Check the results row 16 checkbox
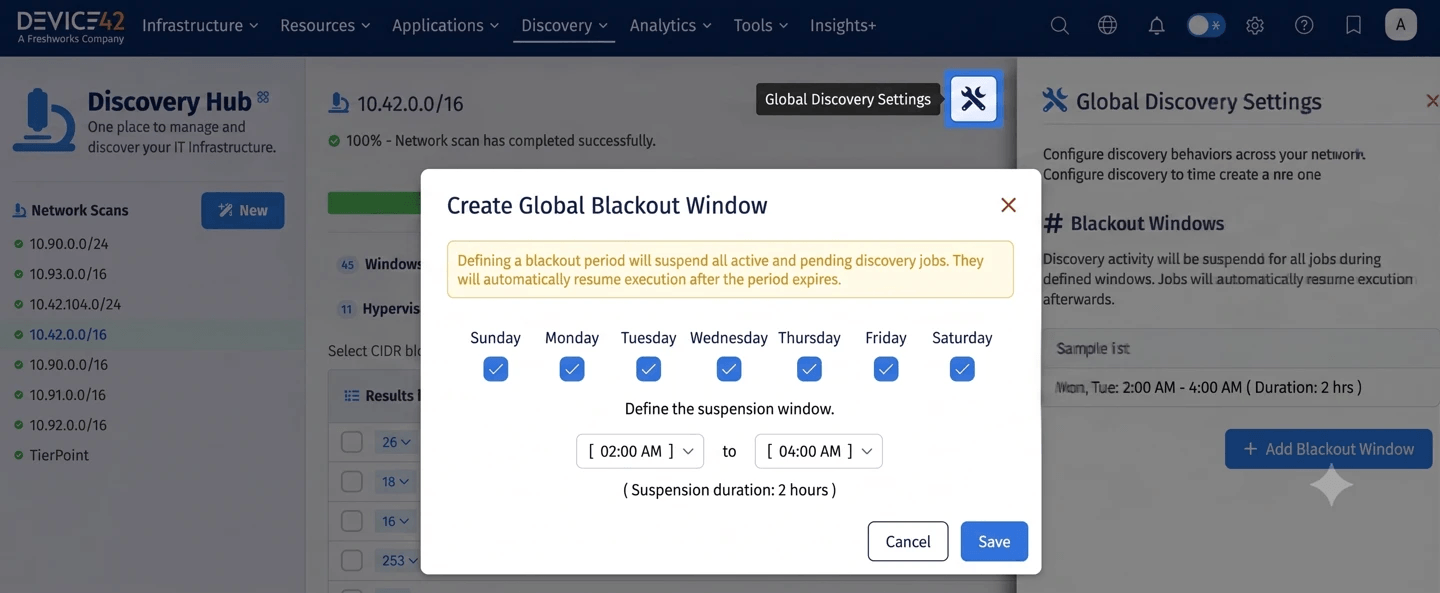This screenshot has width=1440, height=593. tap(352, 521)
